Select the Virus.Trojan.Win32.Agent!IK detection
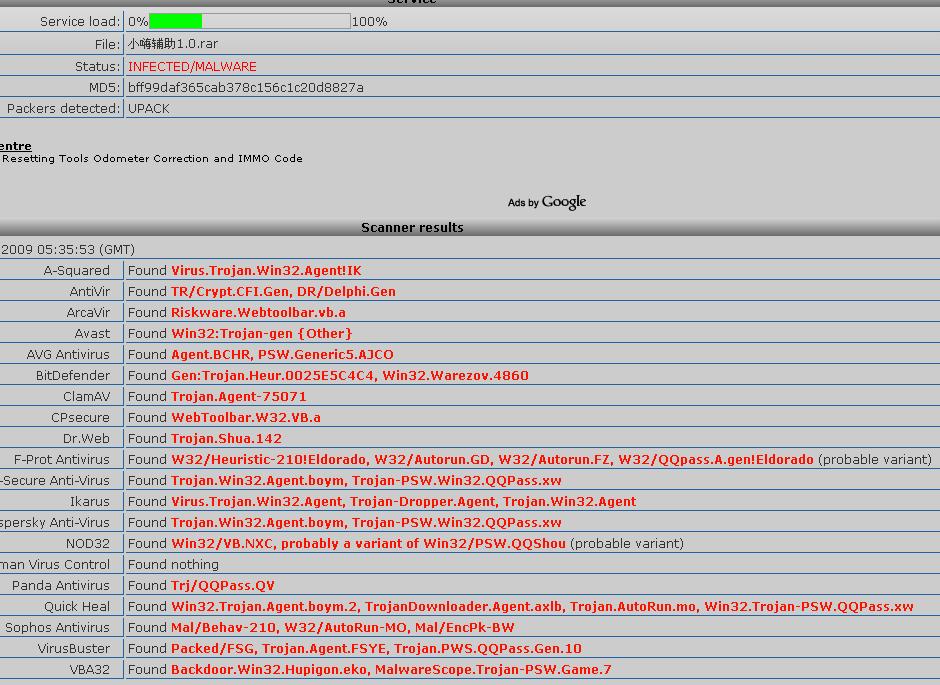This screenshot has height=685, width=940. point(266,270)
